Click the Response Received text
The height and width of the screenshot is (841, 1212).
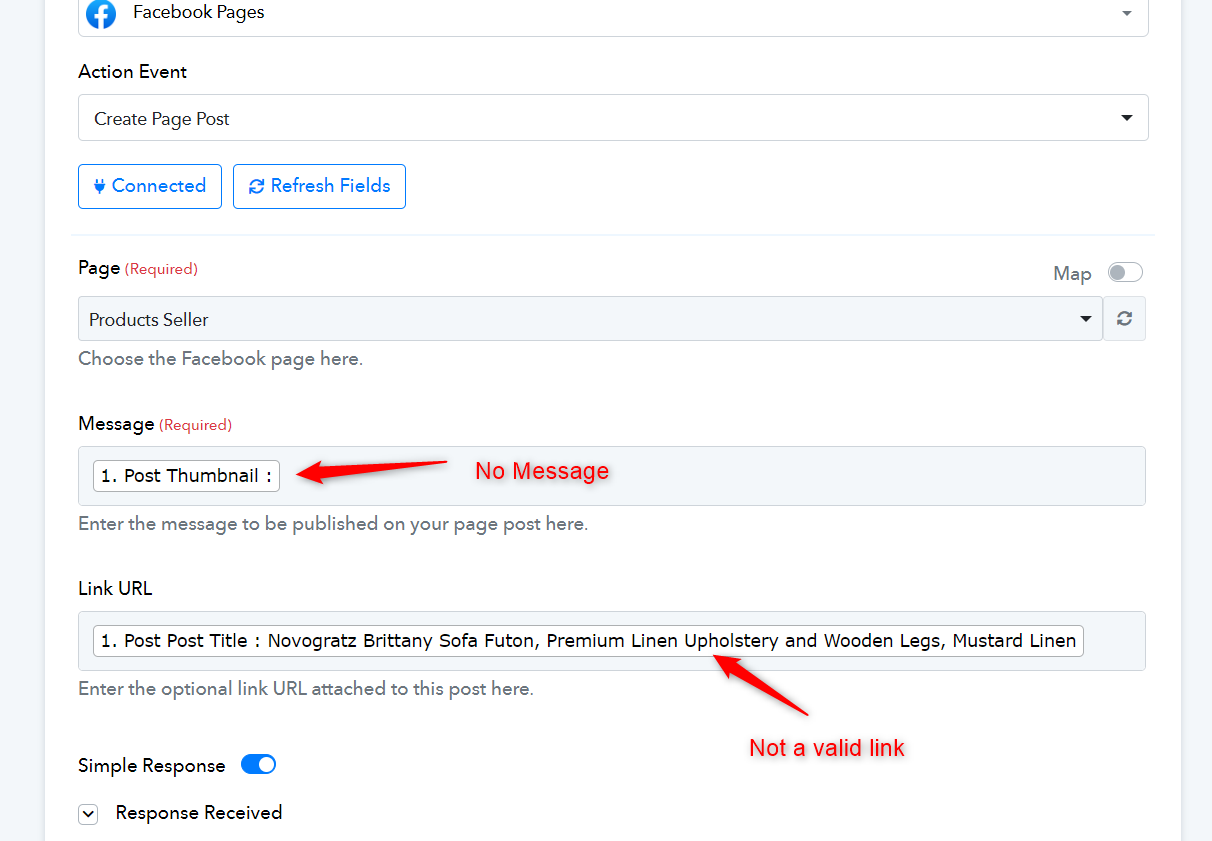[199, 813]
